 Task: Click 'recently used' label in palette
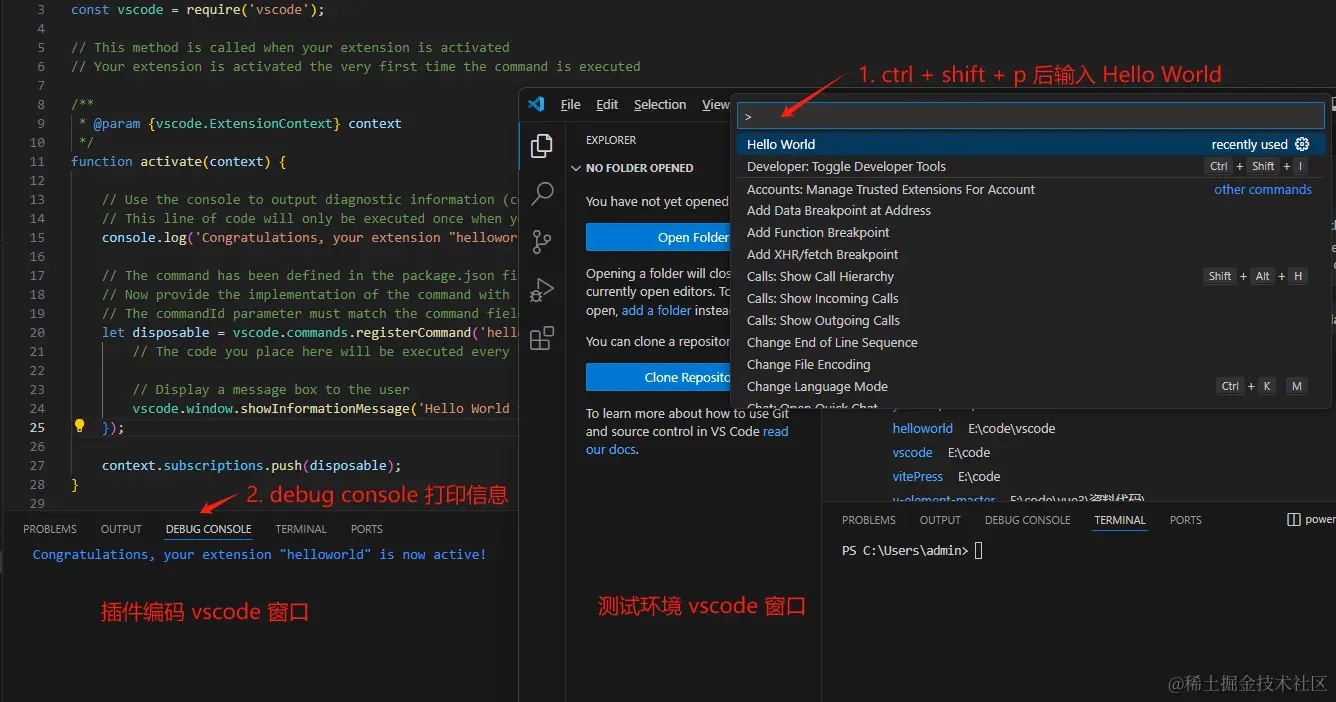coord(1249,144)
